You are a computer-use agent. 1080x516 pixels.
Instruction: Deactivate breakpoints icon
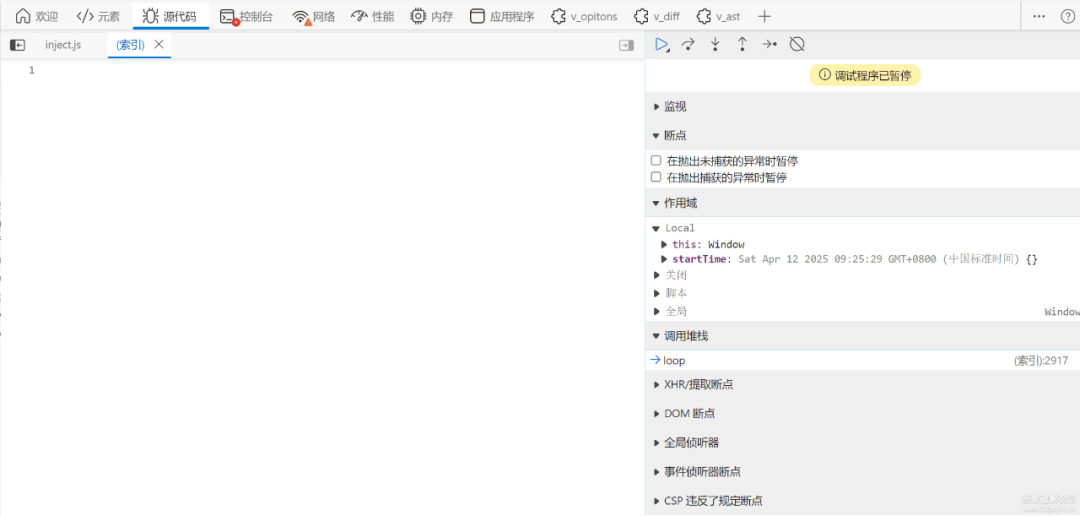coord(797,45)
